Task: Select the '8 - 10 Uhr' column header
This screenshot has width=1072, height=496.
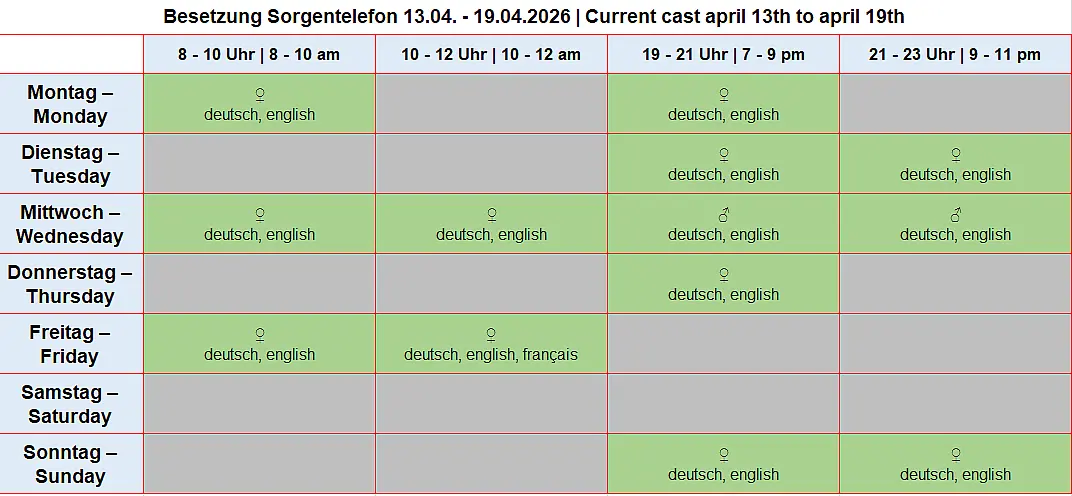Action: click(259, 54)
